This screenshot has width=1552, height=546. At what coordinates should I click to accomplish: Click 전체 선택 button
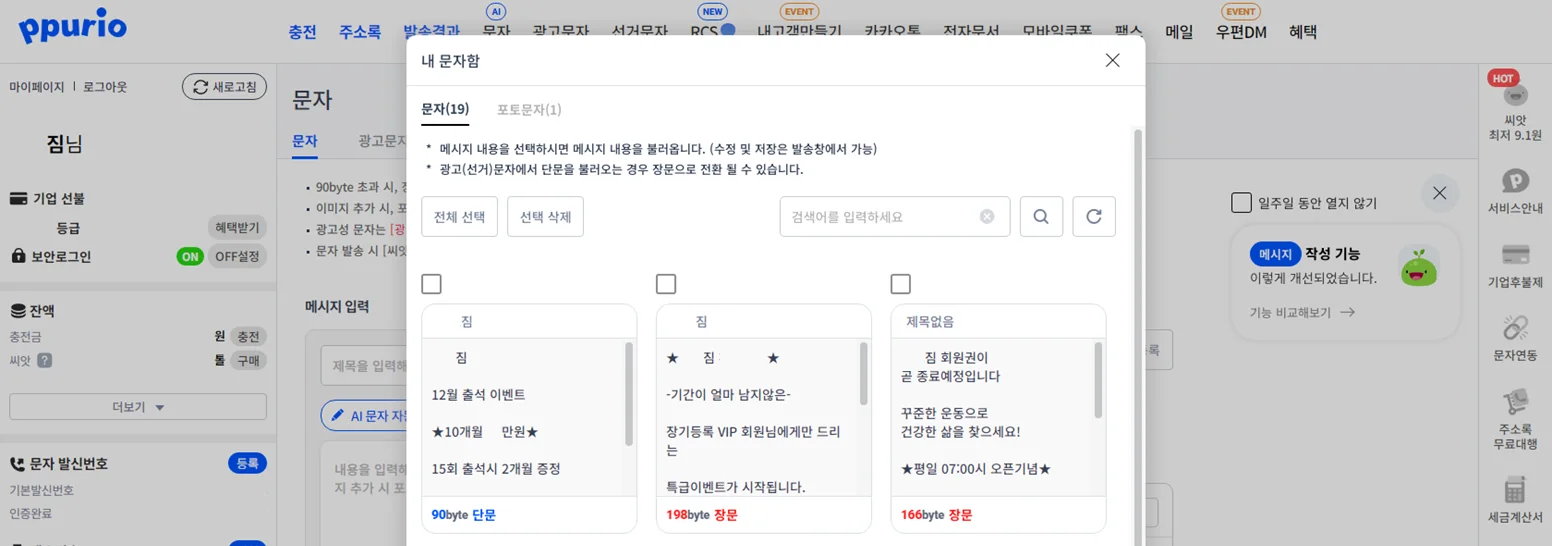click(459, 216)
